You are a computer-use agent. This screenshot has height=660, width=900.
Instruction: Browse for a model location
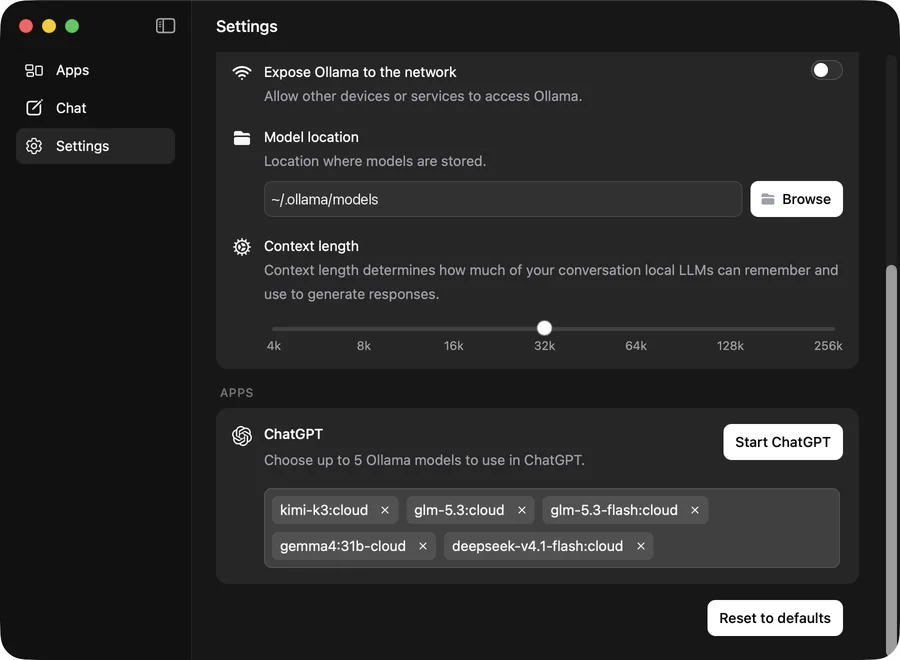click(796, 199)
